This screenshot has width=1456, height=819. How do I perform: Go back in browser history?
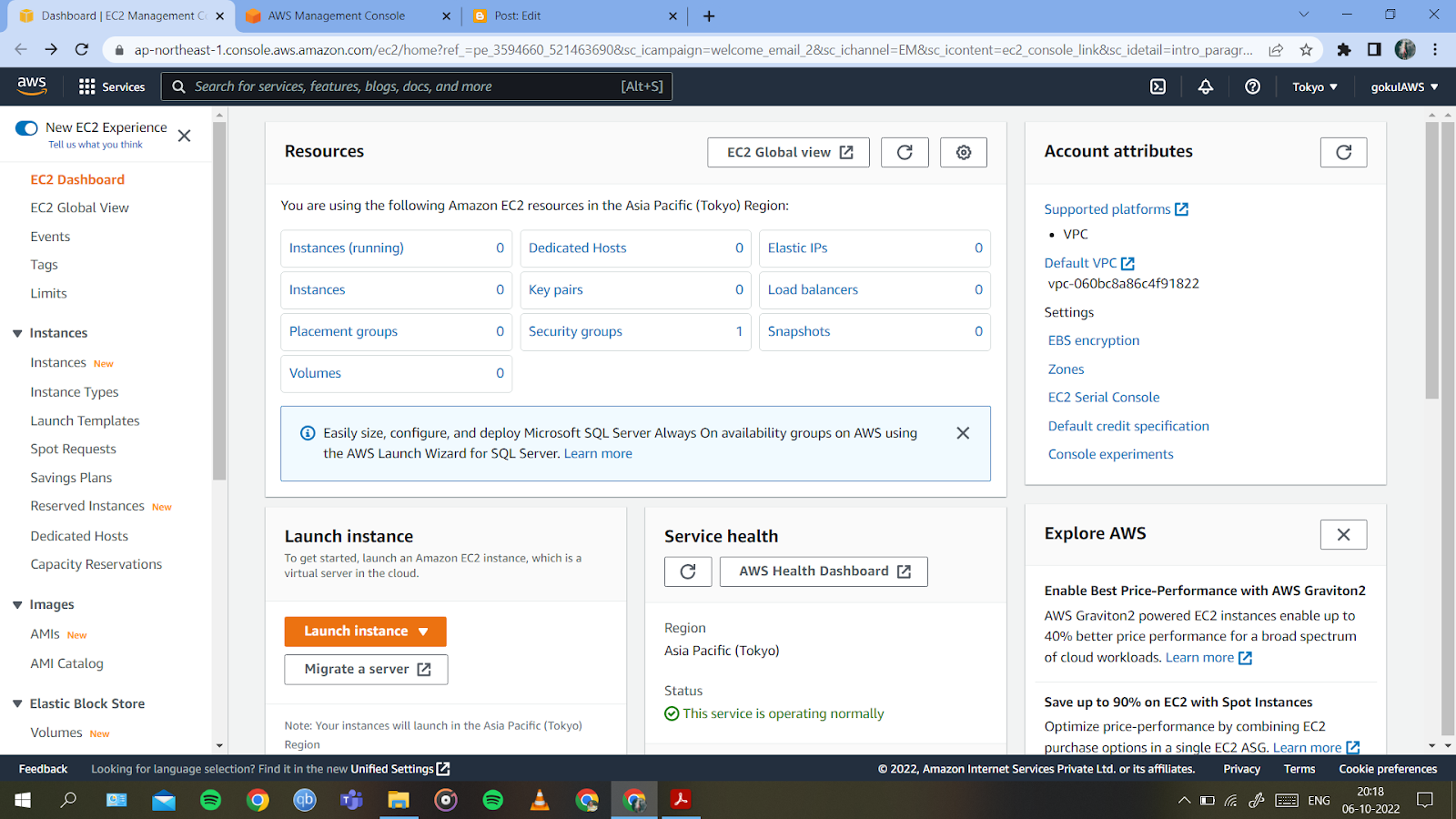point(21,50)
